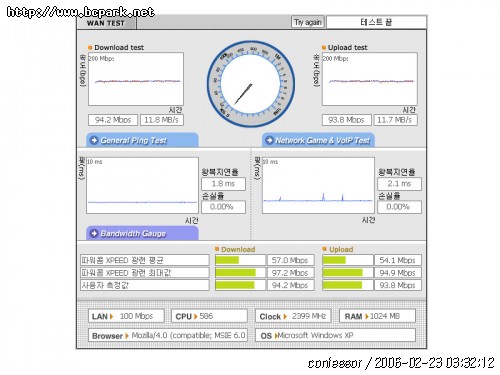Select the 57.0 Mbps average download value
Image resolution: width=500 pixels, height=375 pixels.
coord(290,260)
